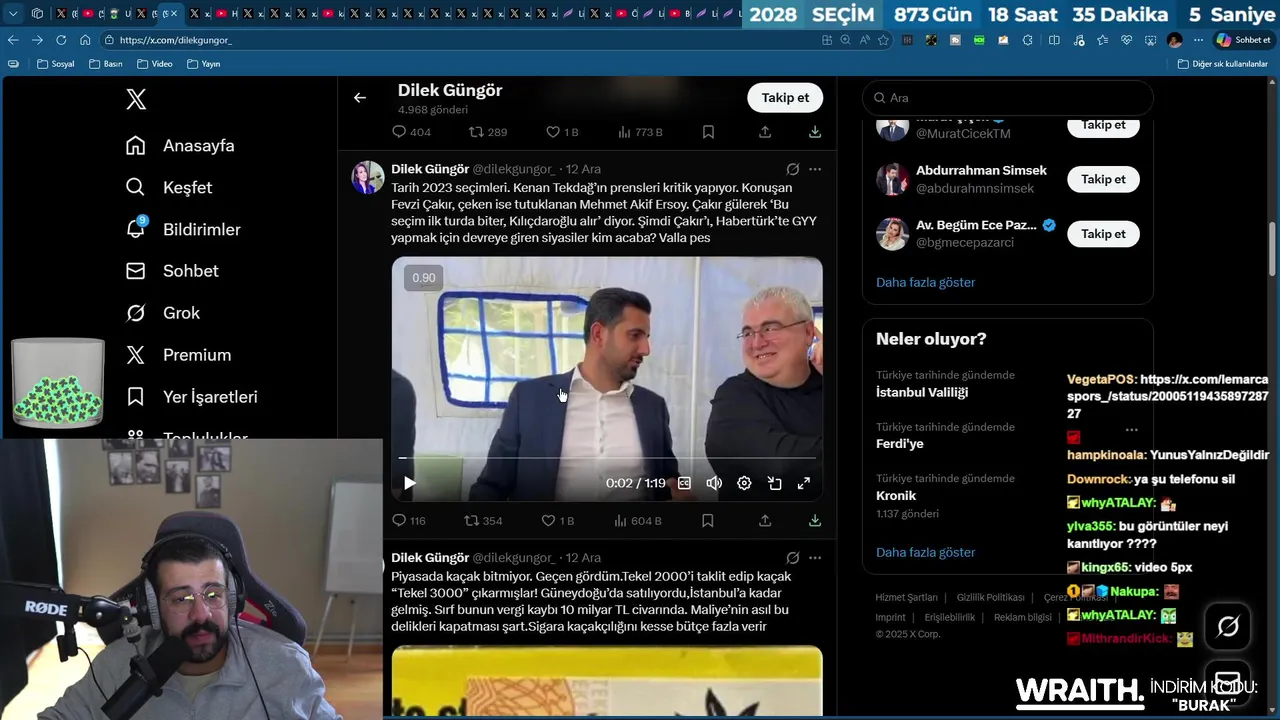This screenshot has width=1280, height=720.
Task: Like the top post showing 1 B likes
Action: click(553, 132)
